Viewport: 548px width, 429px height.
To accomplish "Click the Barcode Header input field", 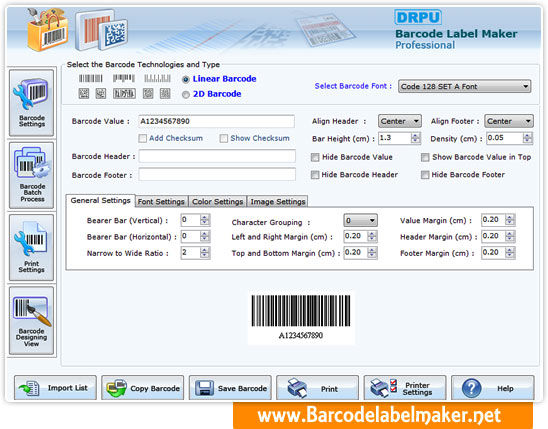I will 217,156.
